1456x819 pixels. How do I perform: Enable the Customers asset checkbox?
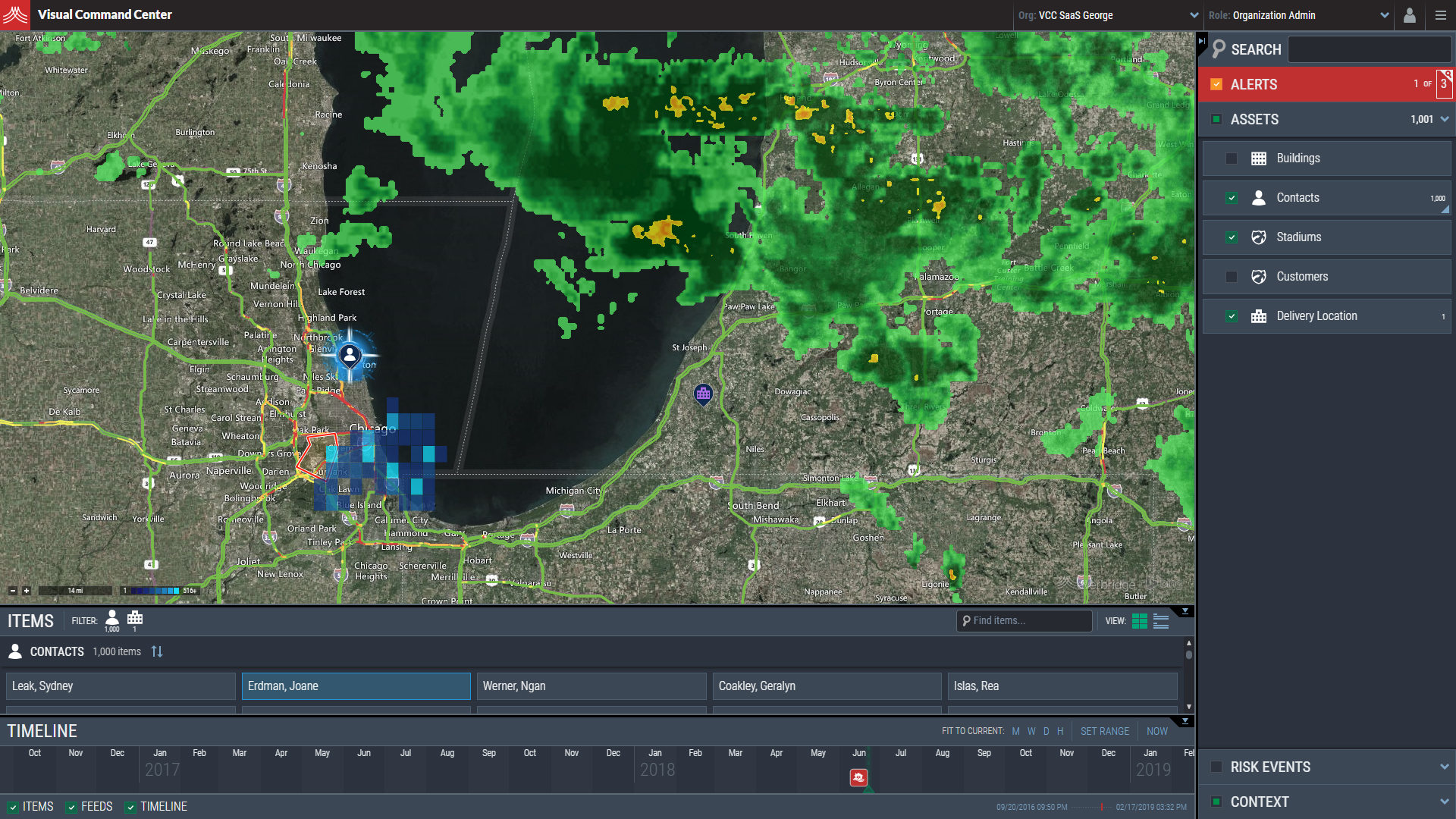click(1232, 277)
